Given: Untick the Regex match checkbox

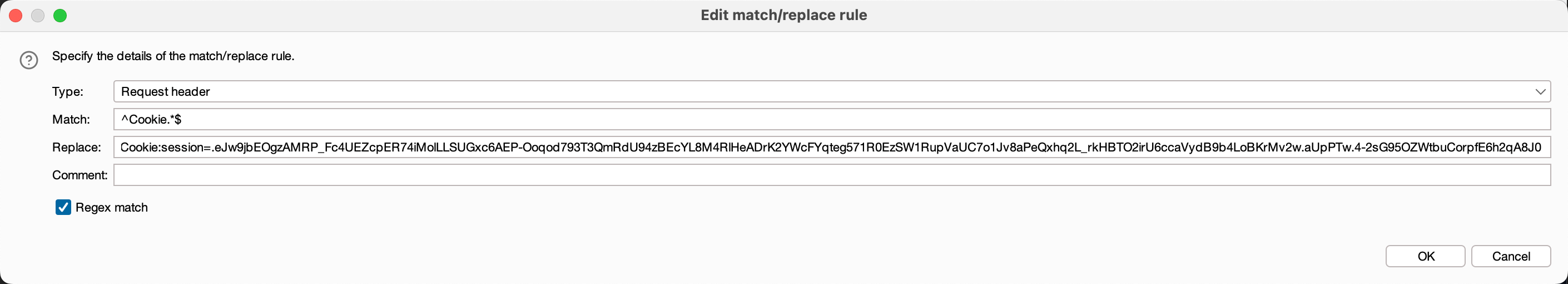Looking at the screenshot, I should 63,207.
